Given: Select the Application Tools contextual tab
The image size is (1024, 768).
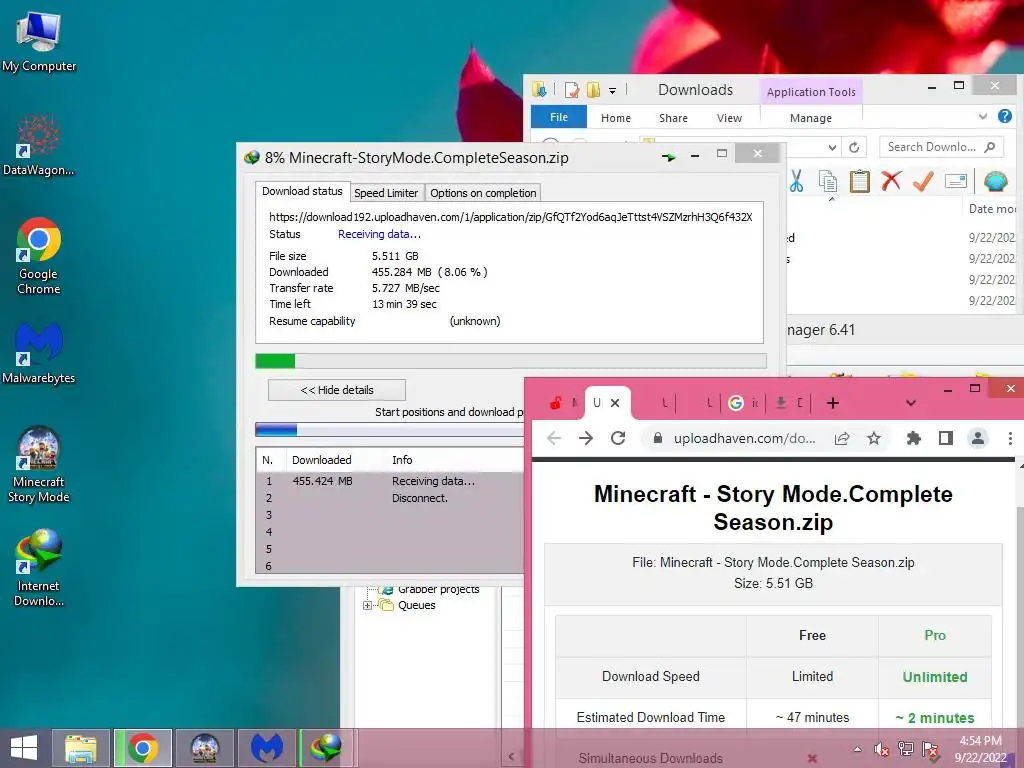Looking at the screenshot, I should click(811, 92).
